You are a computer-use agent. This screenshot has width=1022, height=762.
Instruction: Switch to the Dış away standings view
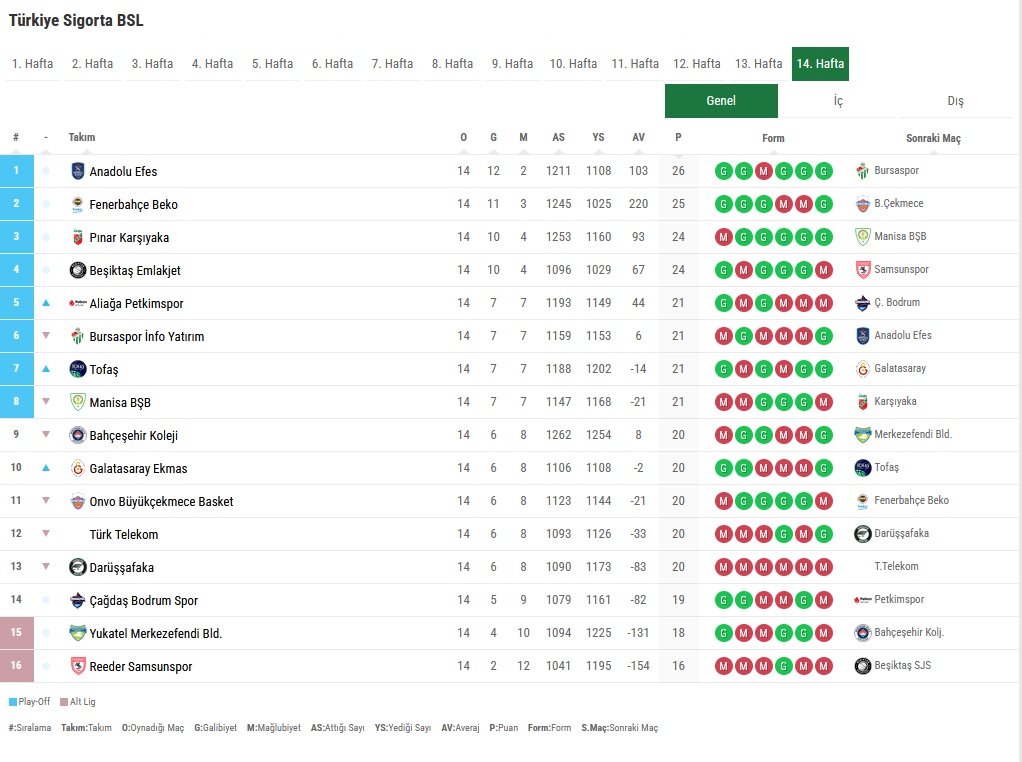[955, 101]
